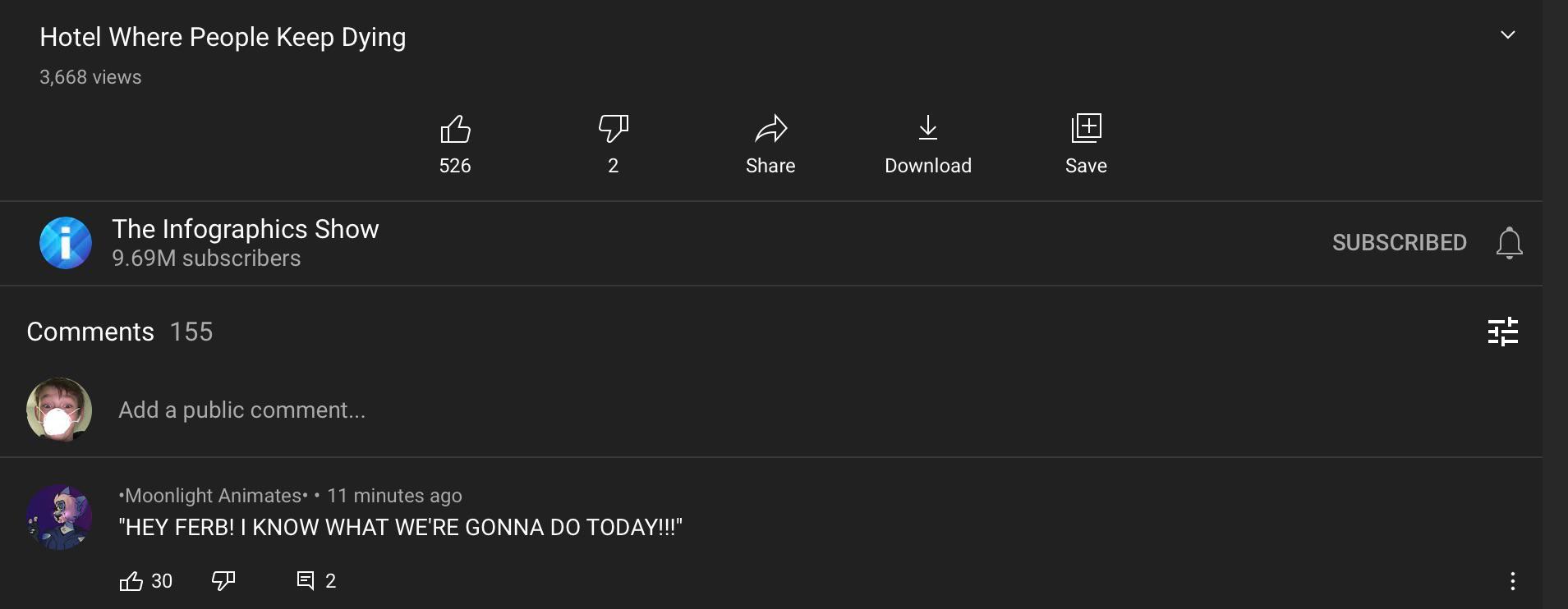Open comment sort filter icon

point(1502,332)
